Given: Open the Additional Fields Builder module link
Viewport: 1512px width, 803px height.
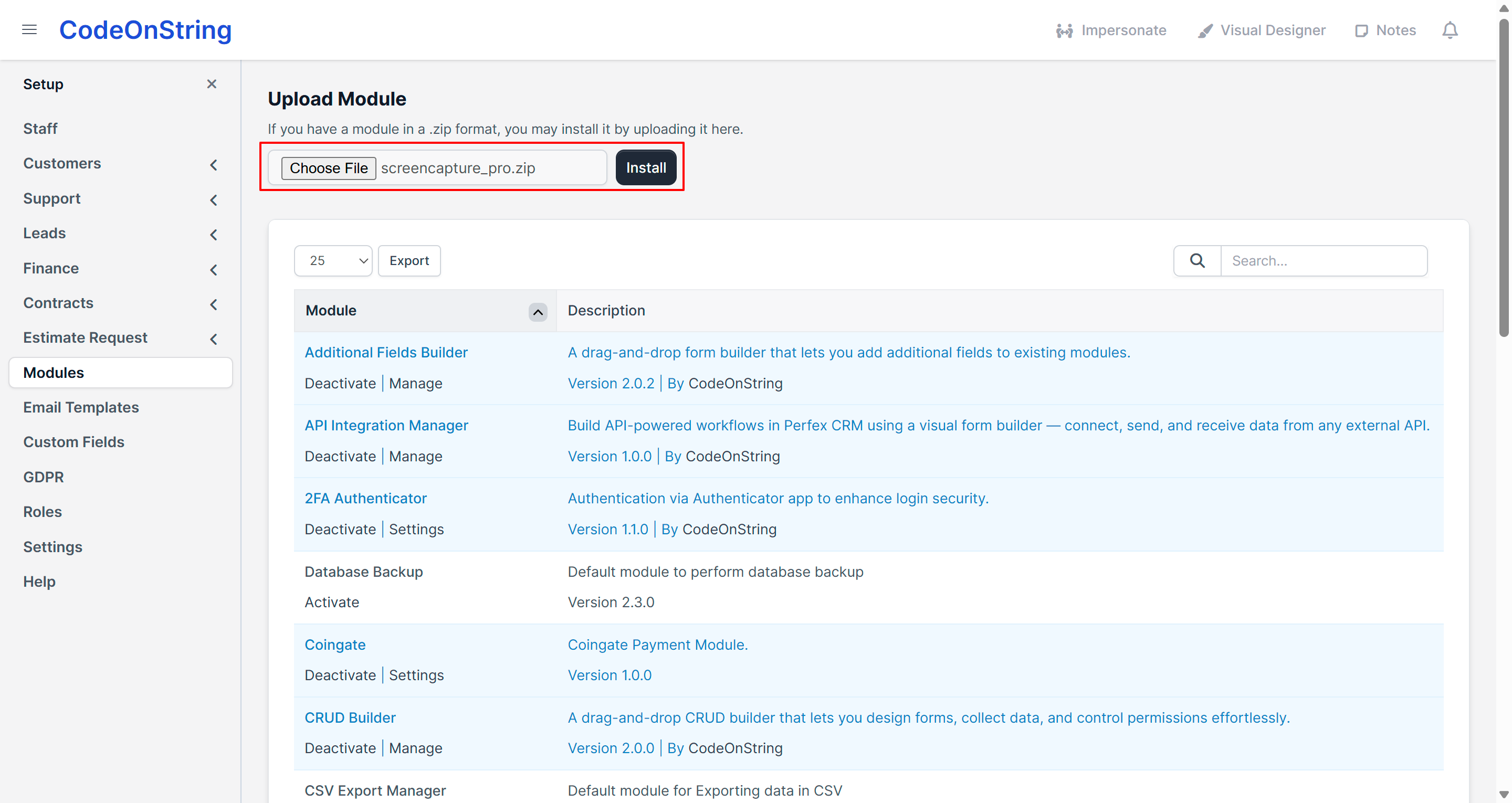Looking at the screenshot, I should point(386,352).
